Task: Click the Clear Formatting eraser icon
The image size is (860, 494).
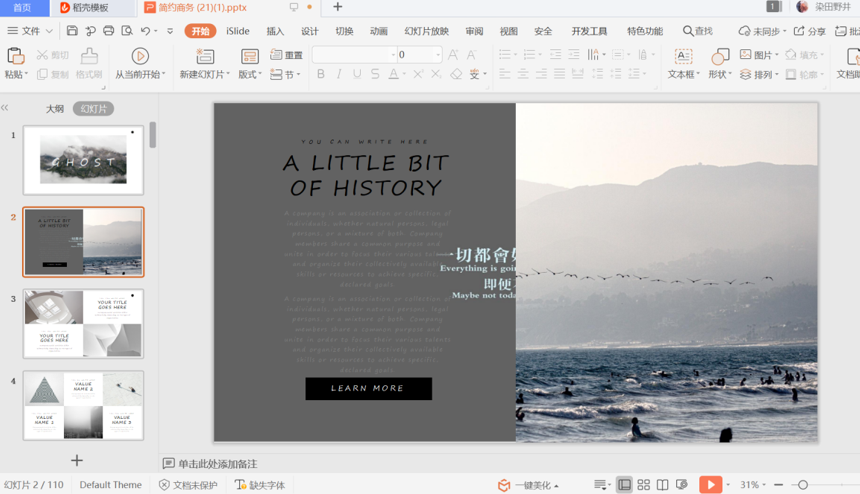Action: pos(456,74)
